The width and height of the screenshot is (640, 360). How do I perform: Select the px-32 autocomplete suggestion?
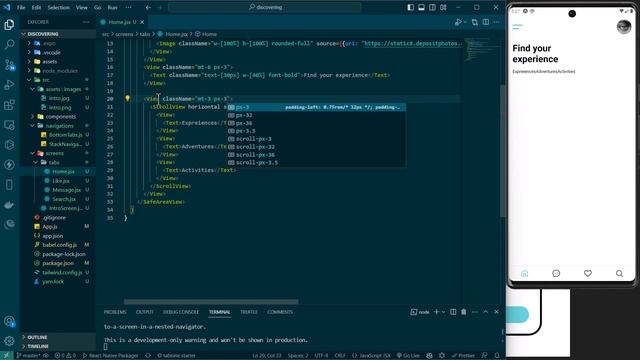(316, 115)
